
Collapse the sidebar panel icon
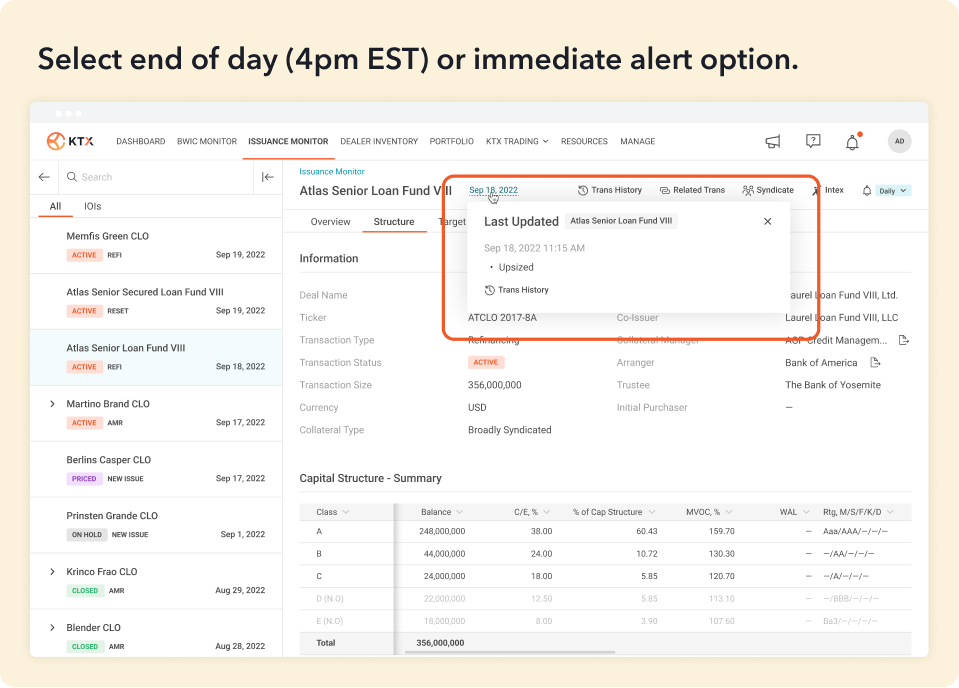(x=268, y=177)
